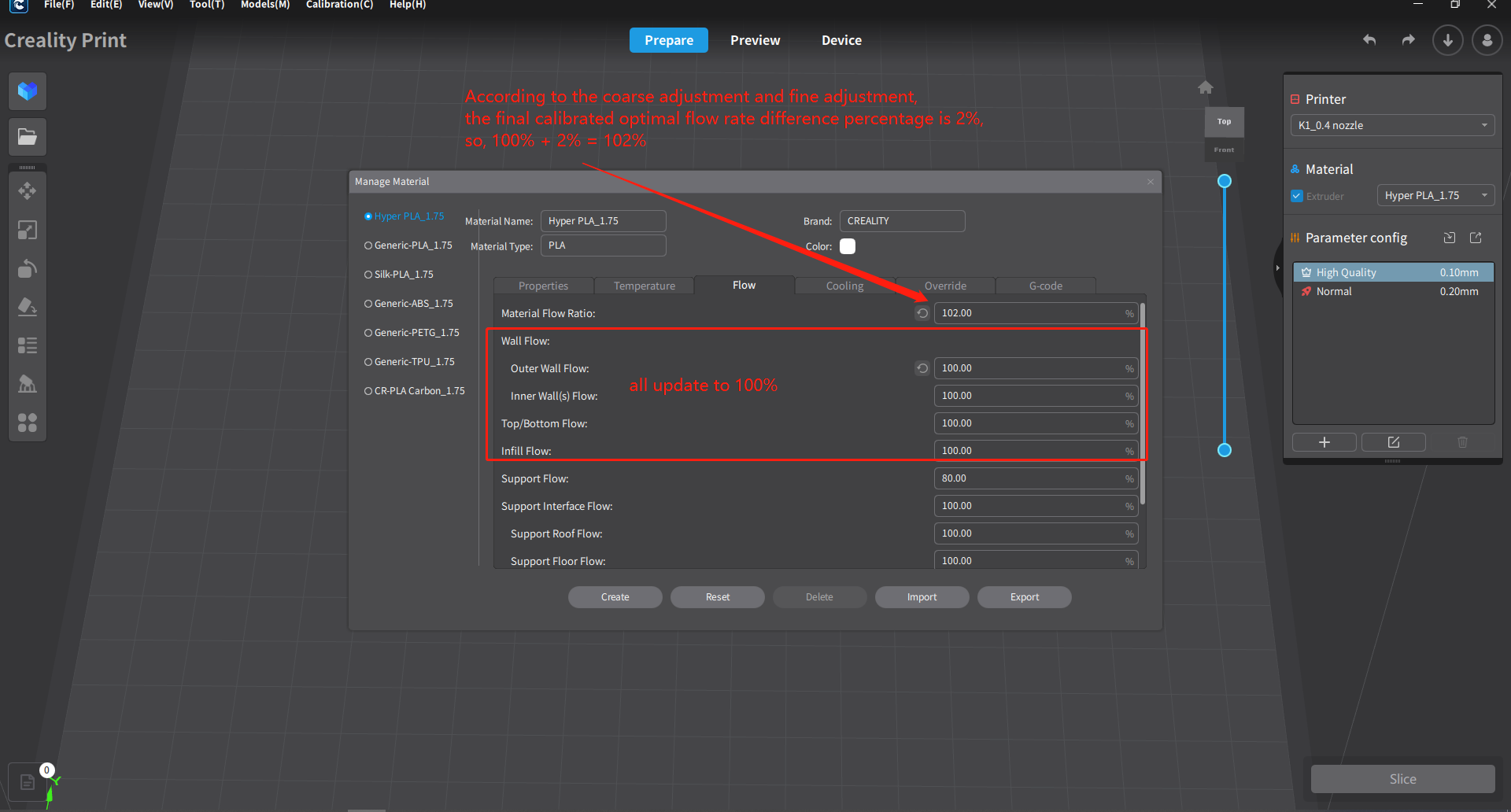Click the Reset button
Screen dimensions: 1511x812
coord(718,597)
